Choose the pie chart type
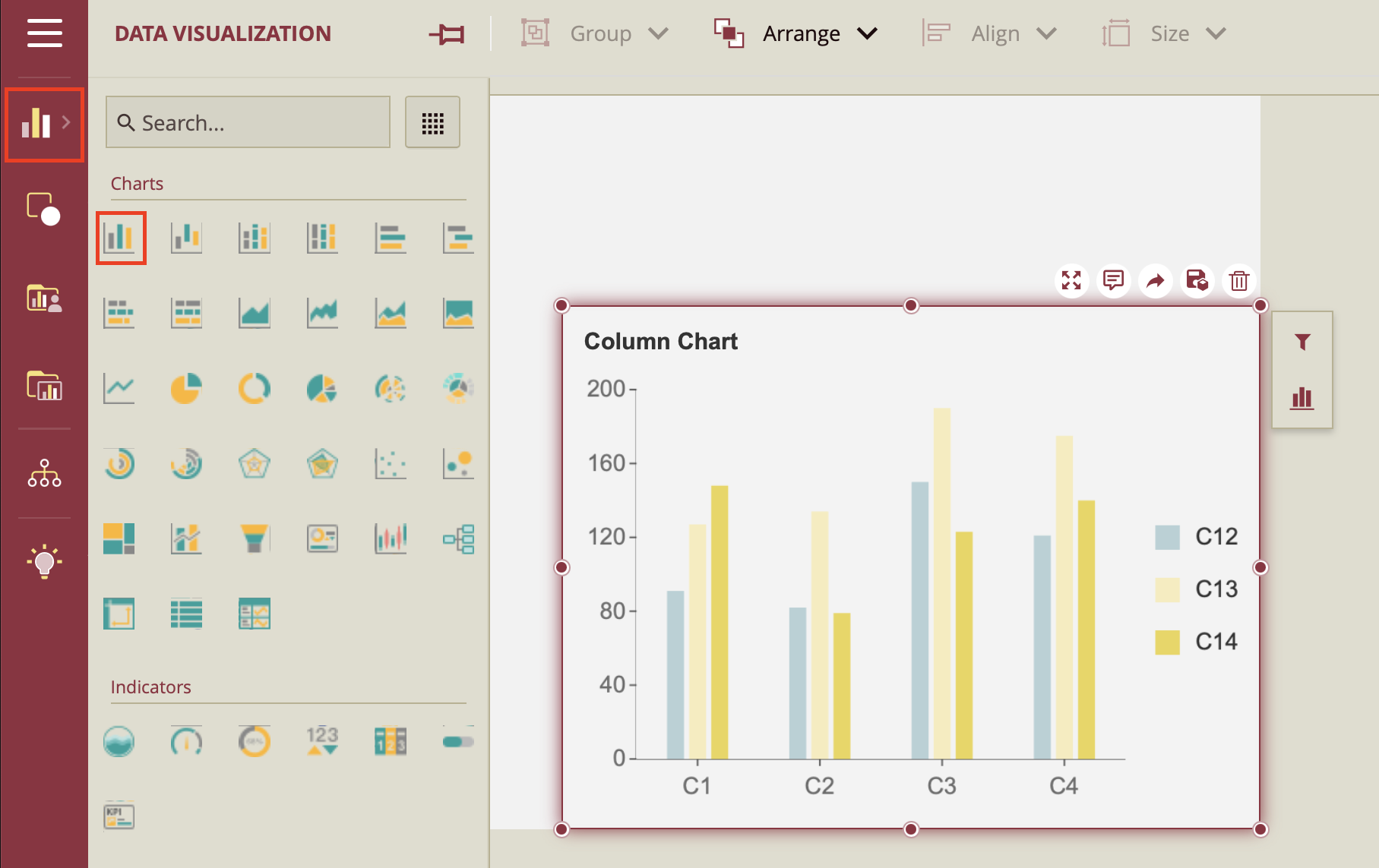Viewport: 1379px width, 868px height. coord(186,387)
